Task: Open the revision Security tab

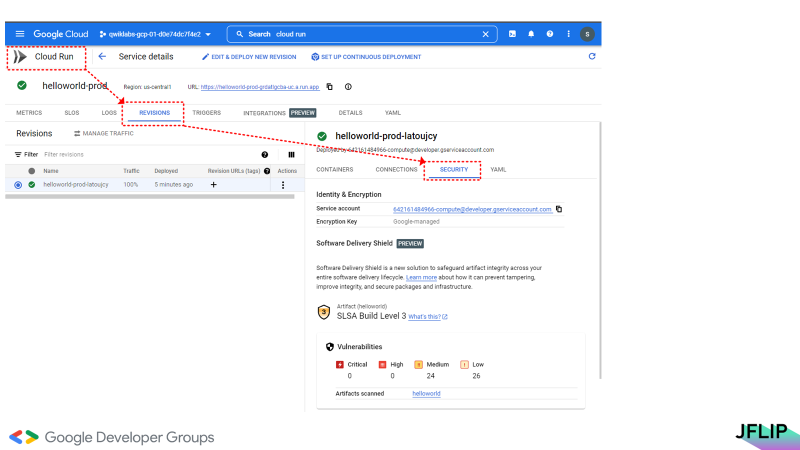Action: coord(454,169)
